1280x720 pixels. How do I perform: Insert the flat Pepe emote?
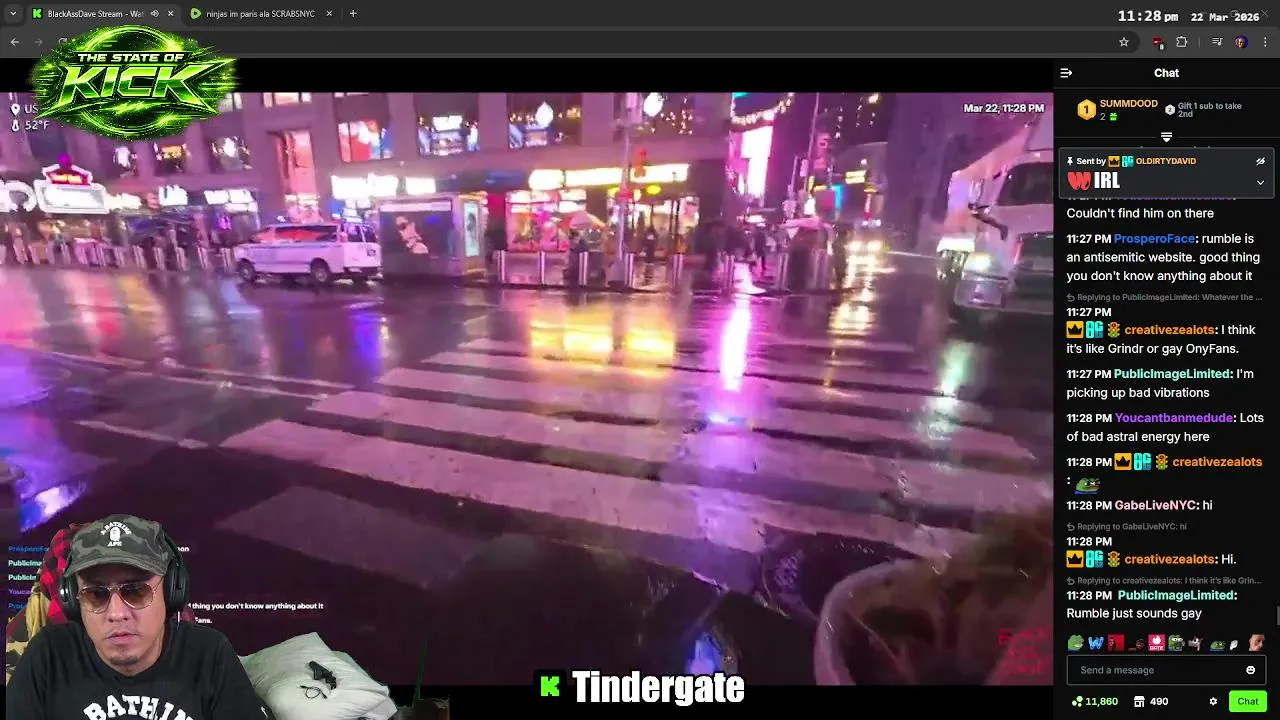point(1216,644)
